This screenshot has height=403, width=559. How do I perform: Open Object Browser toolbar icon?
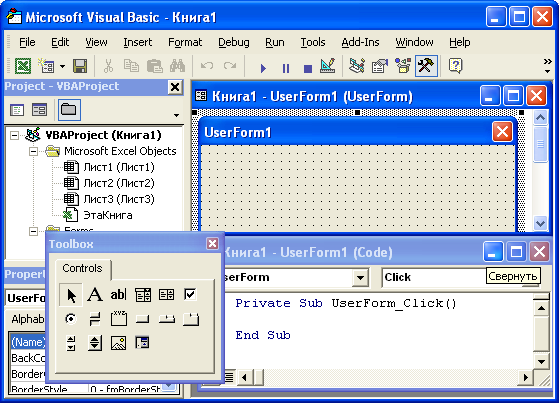(x=403, y=66)
